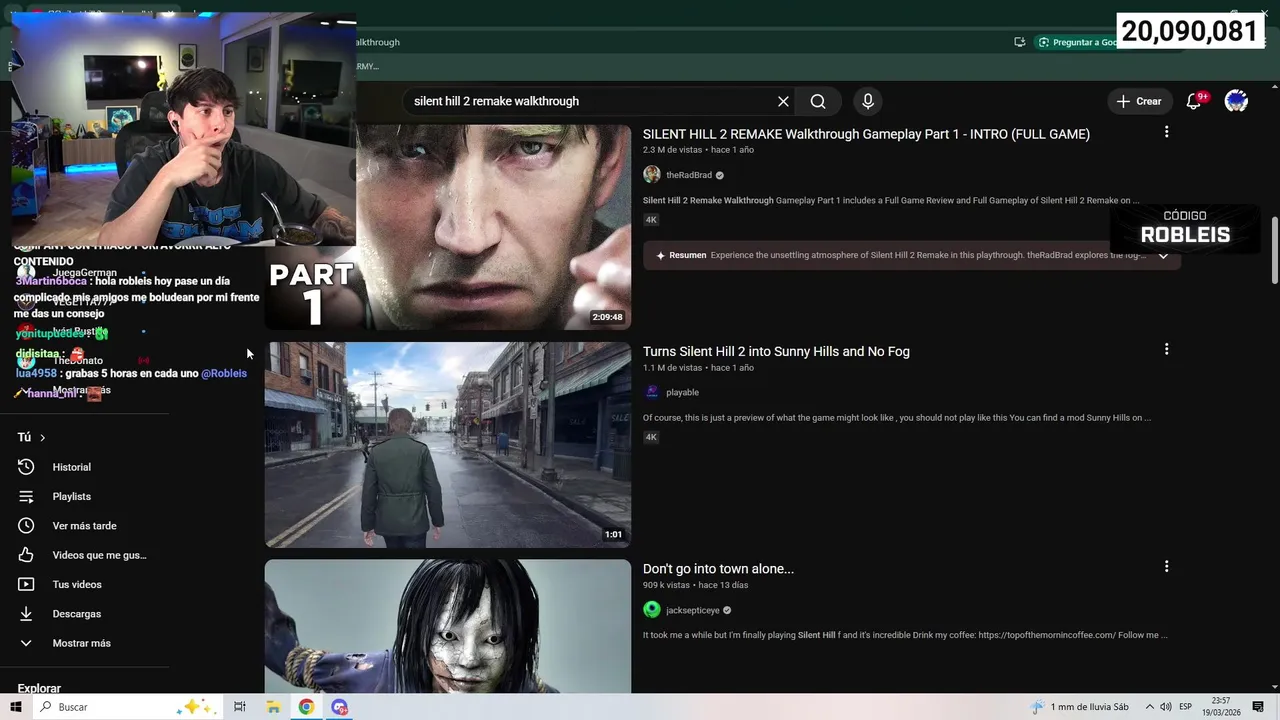Screen dimensions: 1280x720
Task: Open the rain weather widget
Action: pyautogui.click(x=1080, y=707)
